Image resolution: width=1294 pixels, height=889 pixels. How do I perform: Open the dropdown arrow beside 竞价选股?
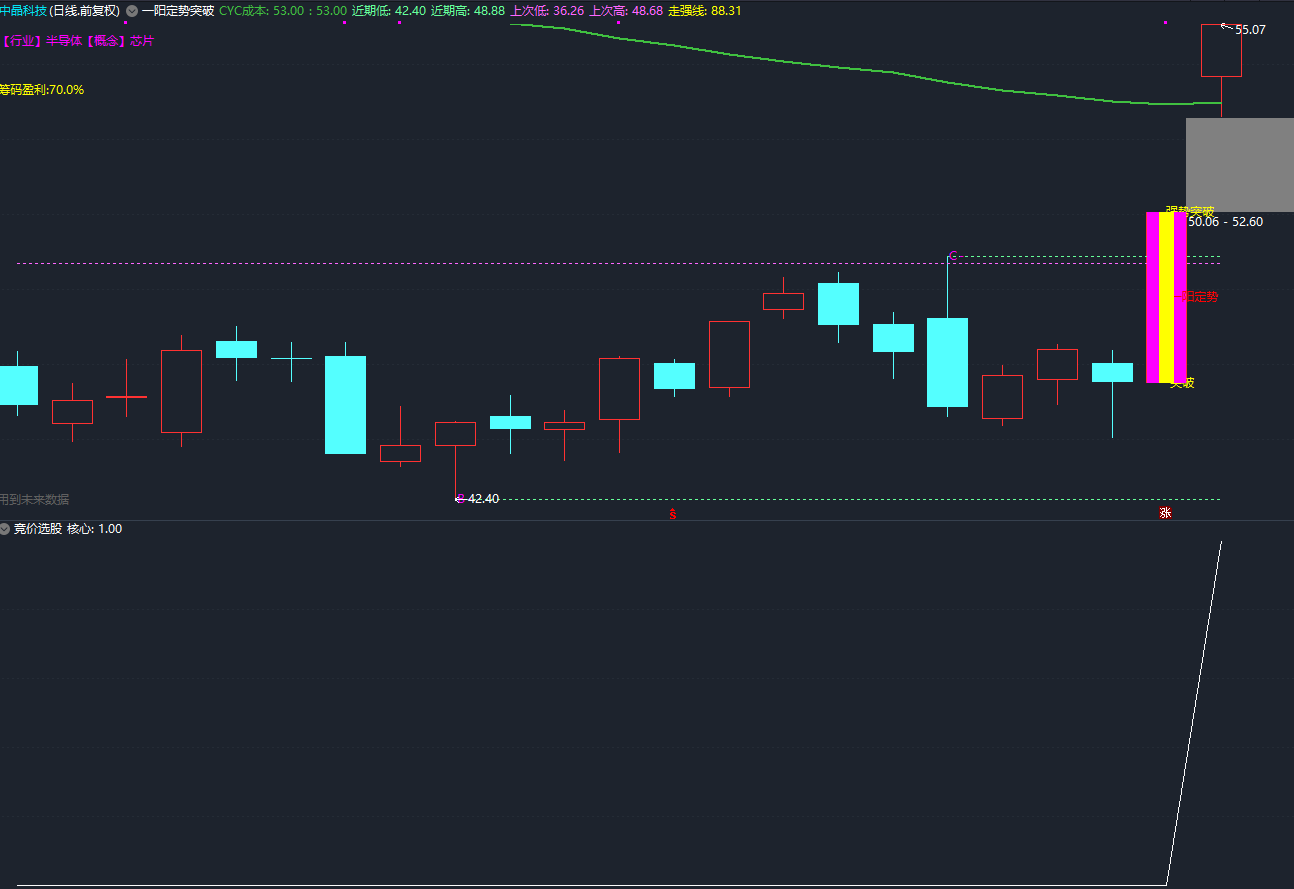[5, 529]
